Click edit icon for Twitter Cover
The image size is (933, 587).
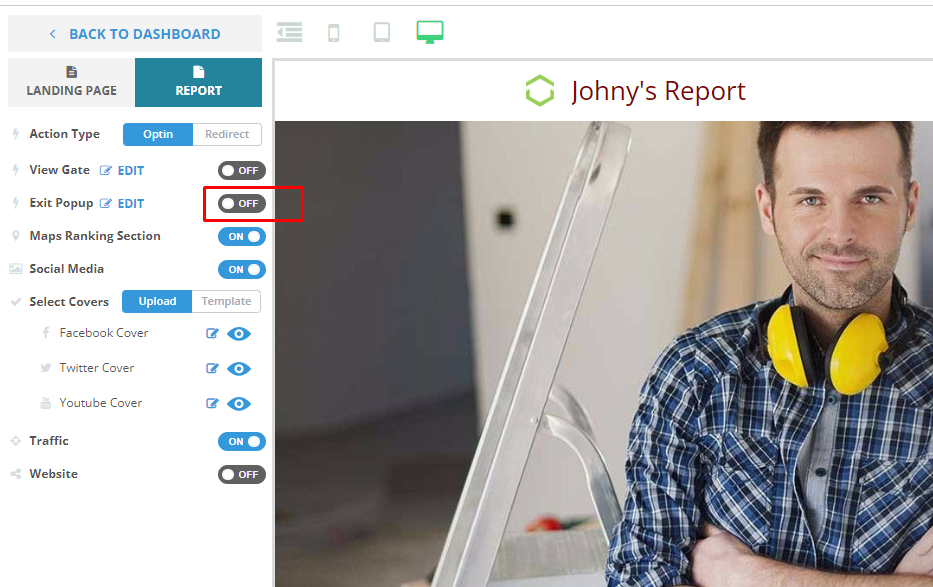click(x=212, y=369)
